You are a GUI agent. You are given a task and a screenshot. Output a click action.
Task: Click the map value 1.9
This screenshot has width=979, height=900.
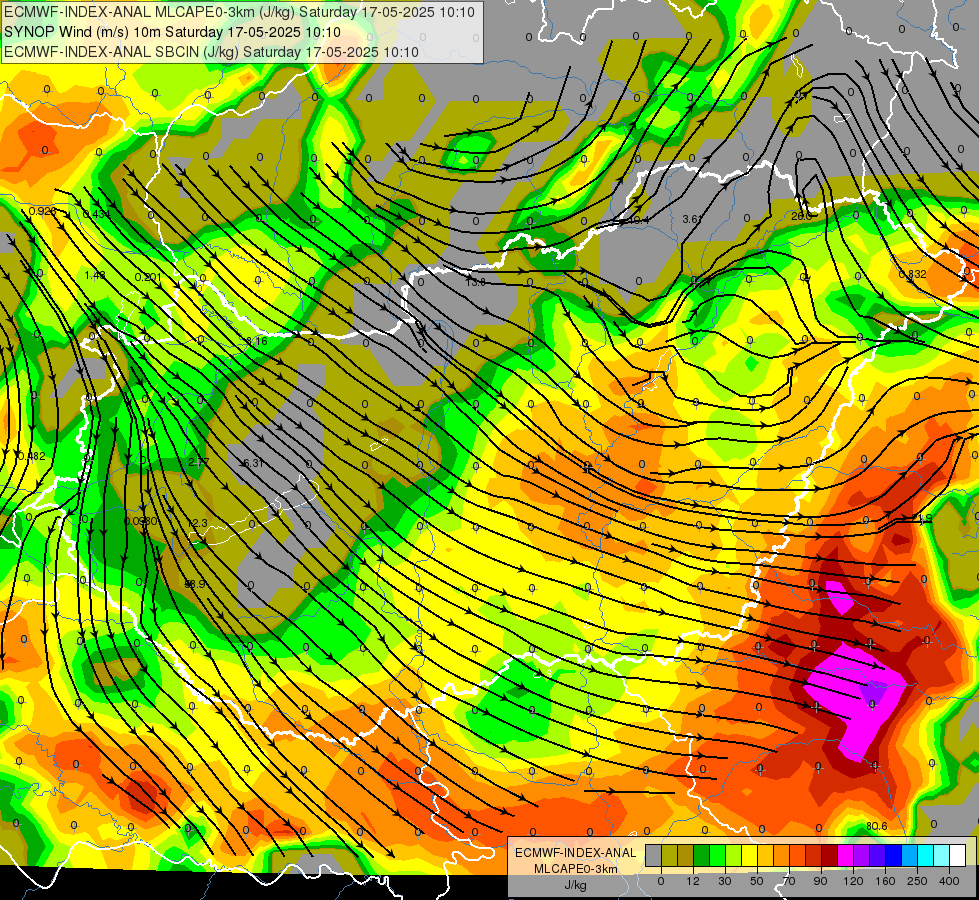925,518
